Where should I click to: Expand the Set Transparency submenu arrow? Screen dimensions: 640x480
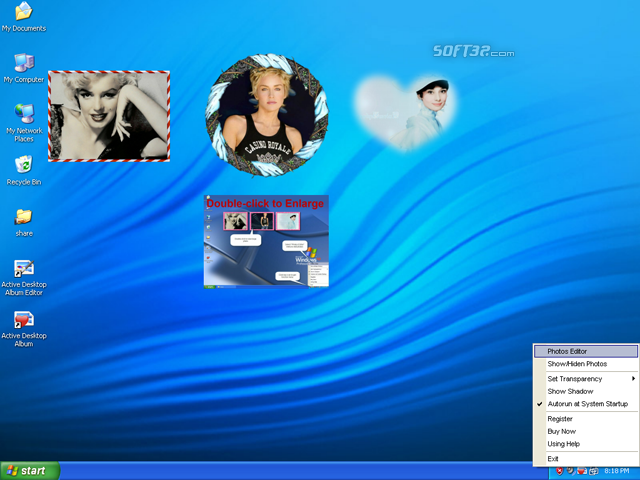pyautogui.click(x=633, y=378)
